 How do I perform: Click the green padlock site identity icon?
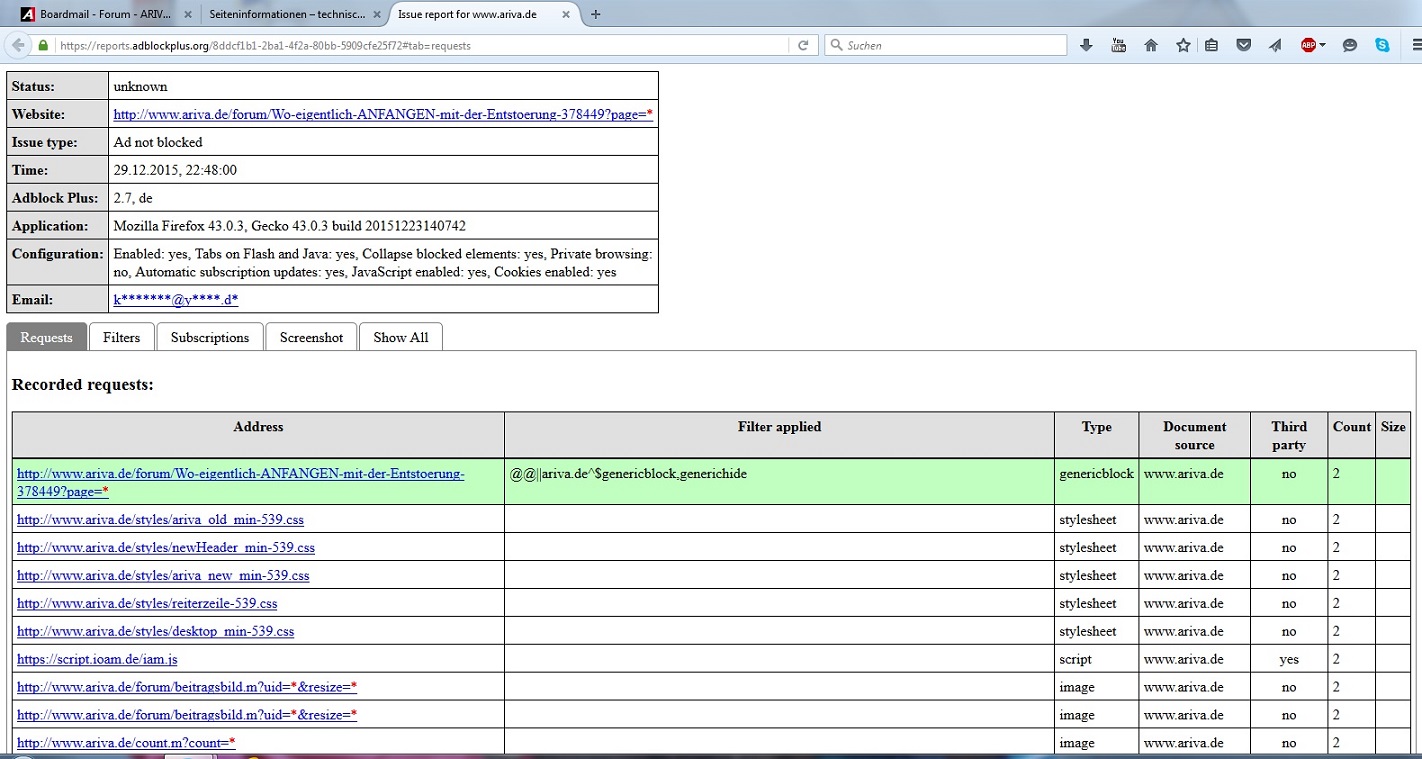click(x=43, y=45)
